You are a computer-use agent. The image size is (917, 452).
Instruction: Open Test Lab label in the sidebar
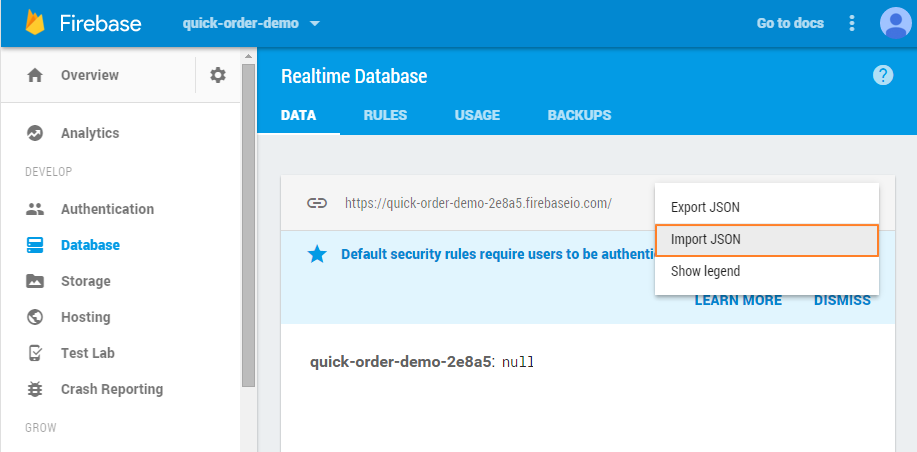(88, 353)
